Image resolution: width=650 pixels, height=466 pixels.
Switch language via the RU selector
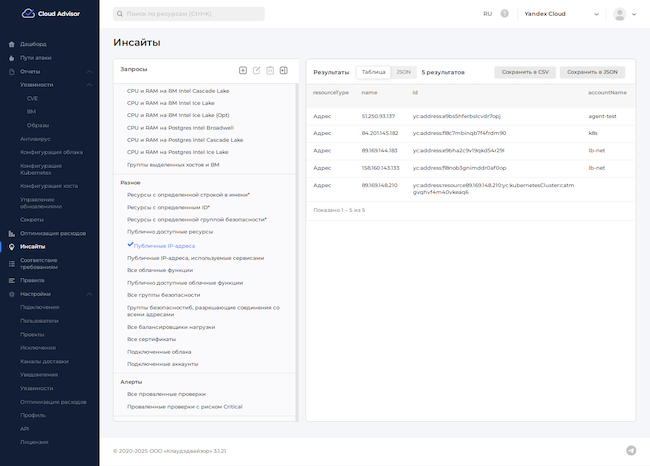click(x=487, y=14)
